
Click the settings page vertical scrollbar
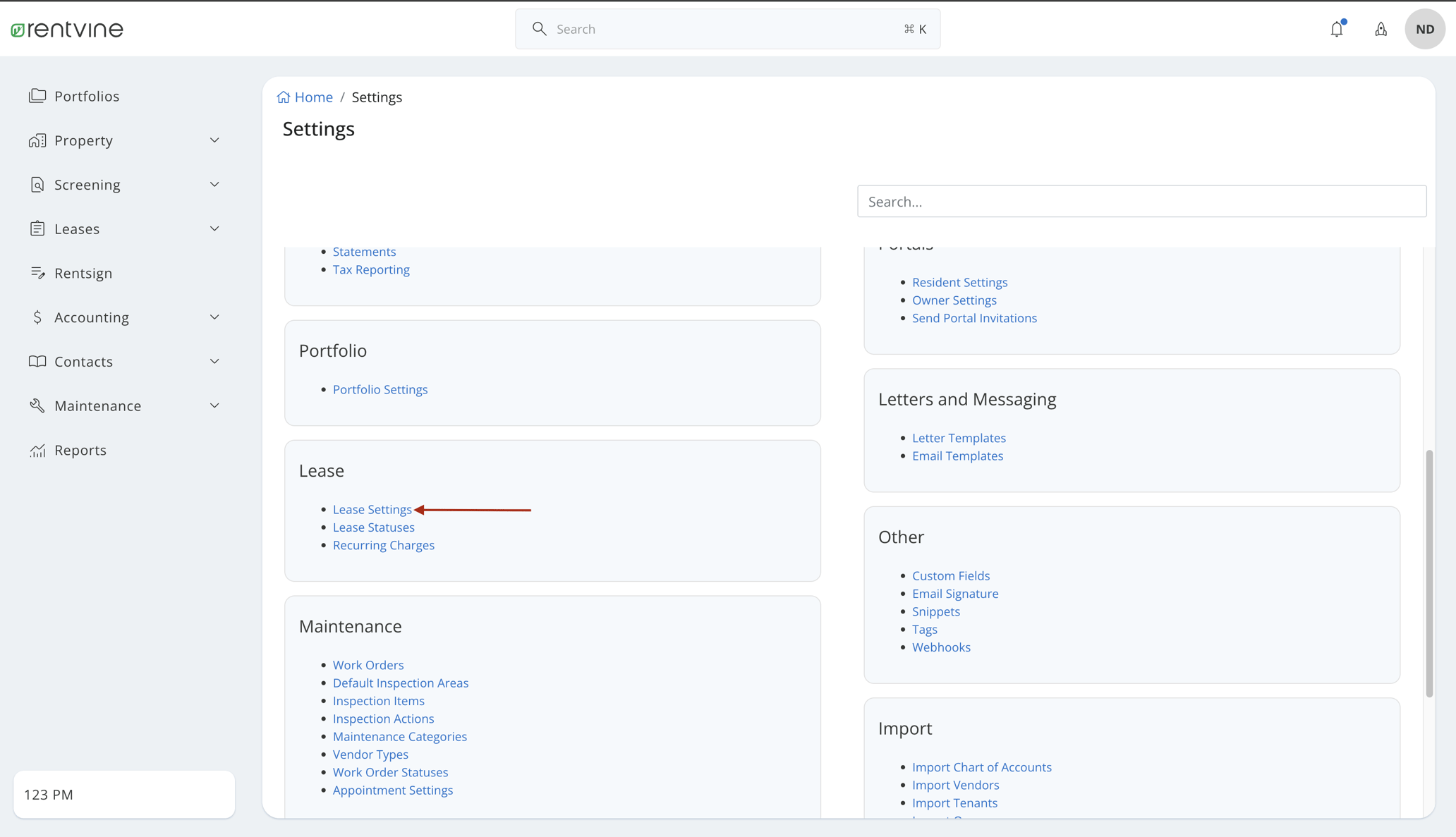click(1429, 573)
